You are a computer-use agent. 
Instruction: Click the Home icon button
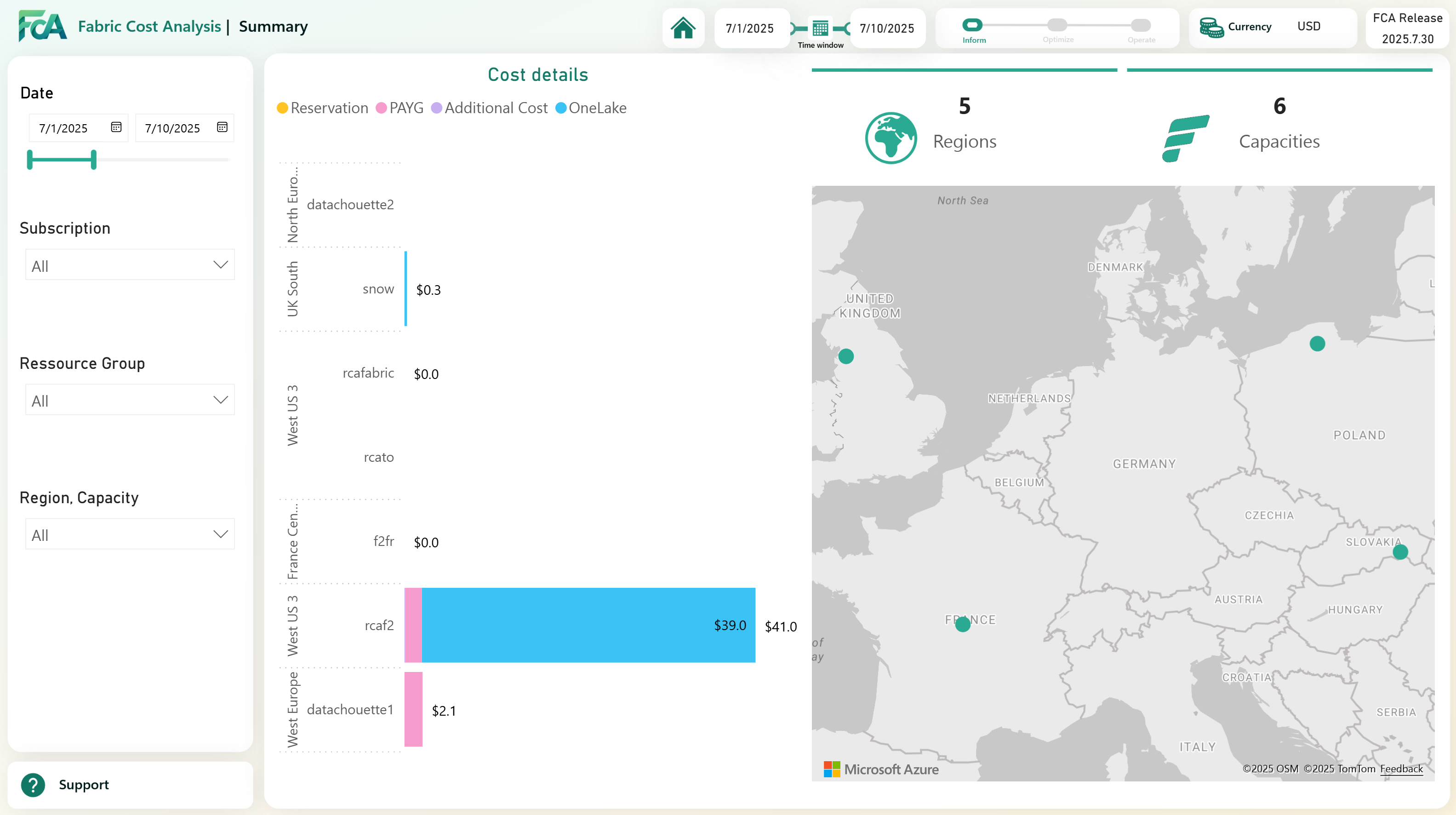(x=683, y=28)
